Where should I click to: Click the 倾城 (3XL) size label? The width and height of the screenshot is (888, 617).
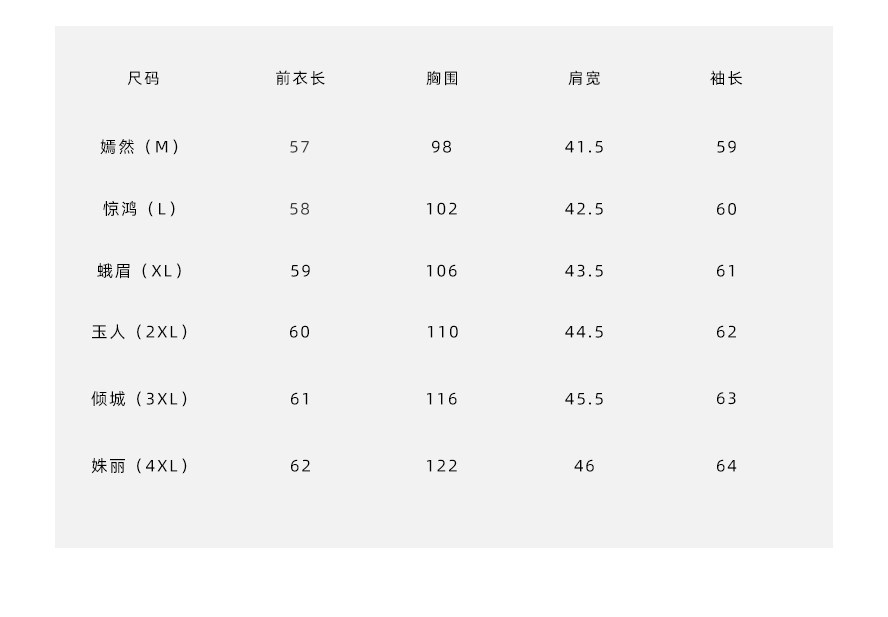[x=141, y=399]
